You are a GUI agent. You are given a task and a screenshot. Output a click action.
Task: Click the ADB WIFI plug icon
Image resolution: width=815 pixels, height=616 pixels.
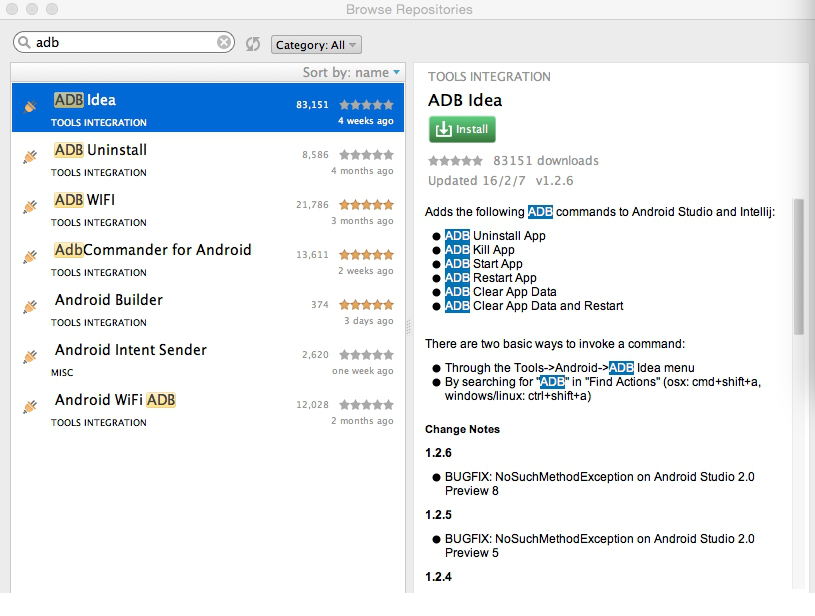tap(30, 206)
